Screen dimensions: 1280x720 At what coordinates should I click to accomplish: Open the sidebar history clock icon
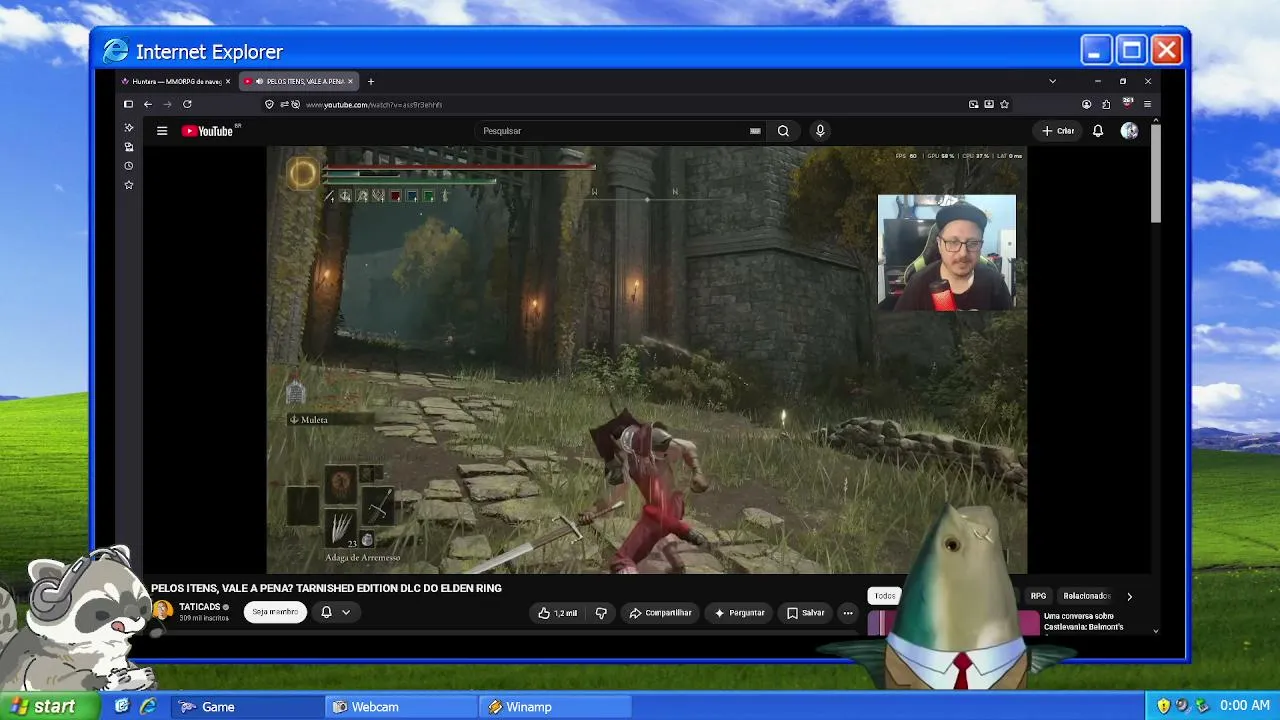(x=128, y=166)
